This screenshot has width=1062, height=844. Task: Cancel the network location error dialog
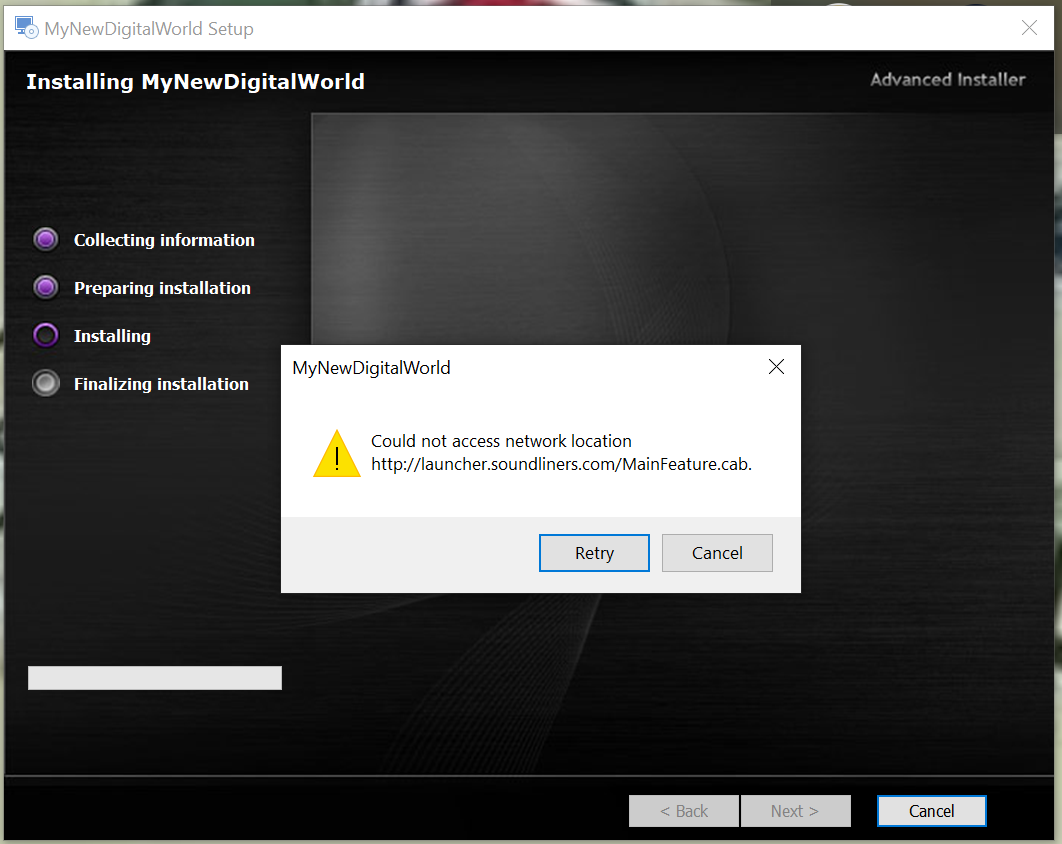coord(717,552)
